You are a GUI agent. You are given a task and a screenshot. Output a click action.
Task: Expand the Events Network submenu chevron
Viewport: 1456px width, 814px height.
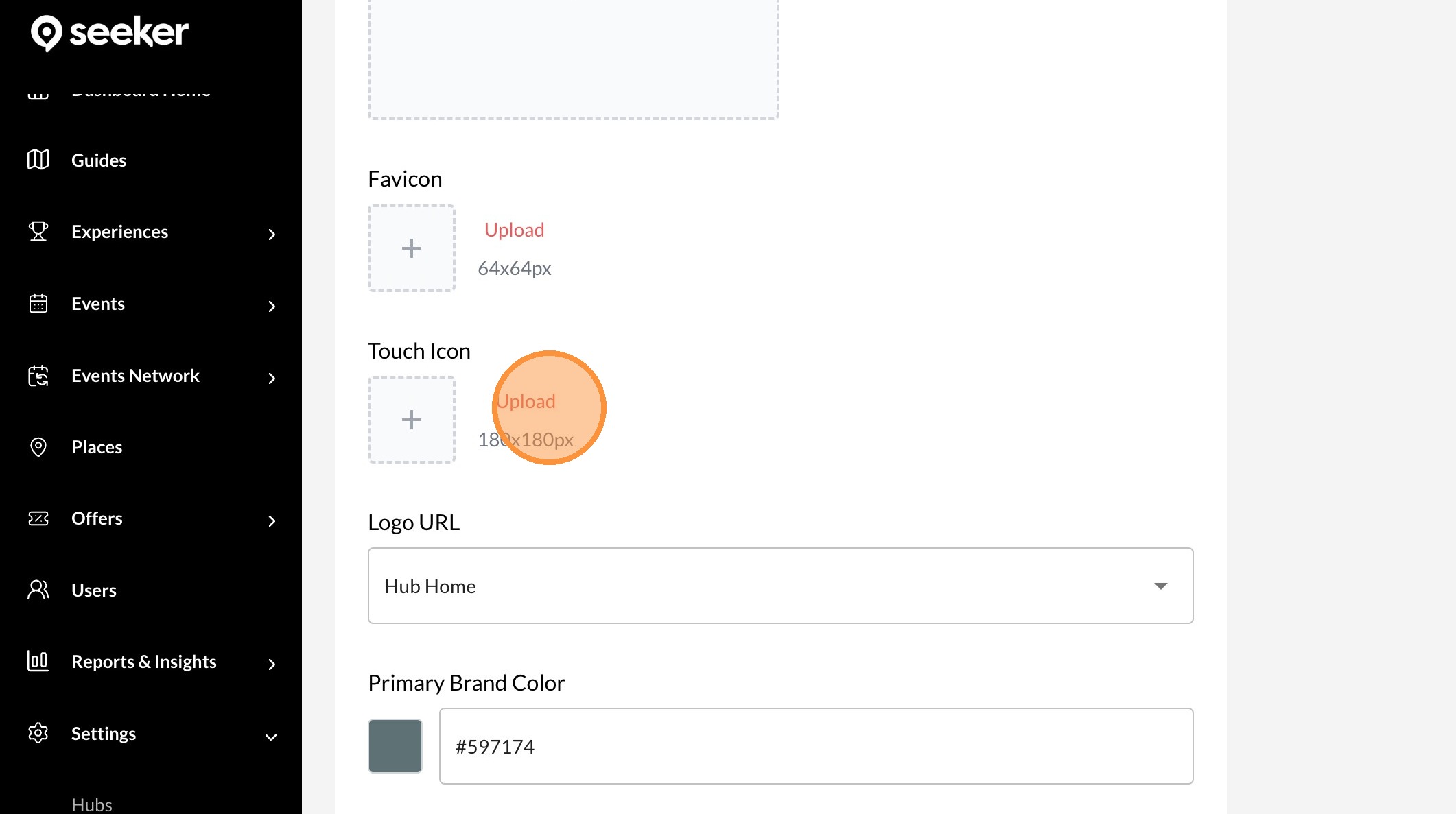(272, 379)
